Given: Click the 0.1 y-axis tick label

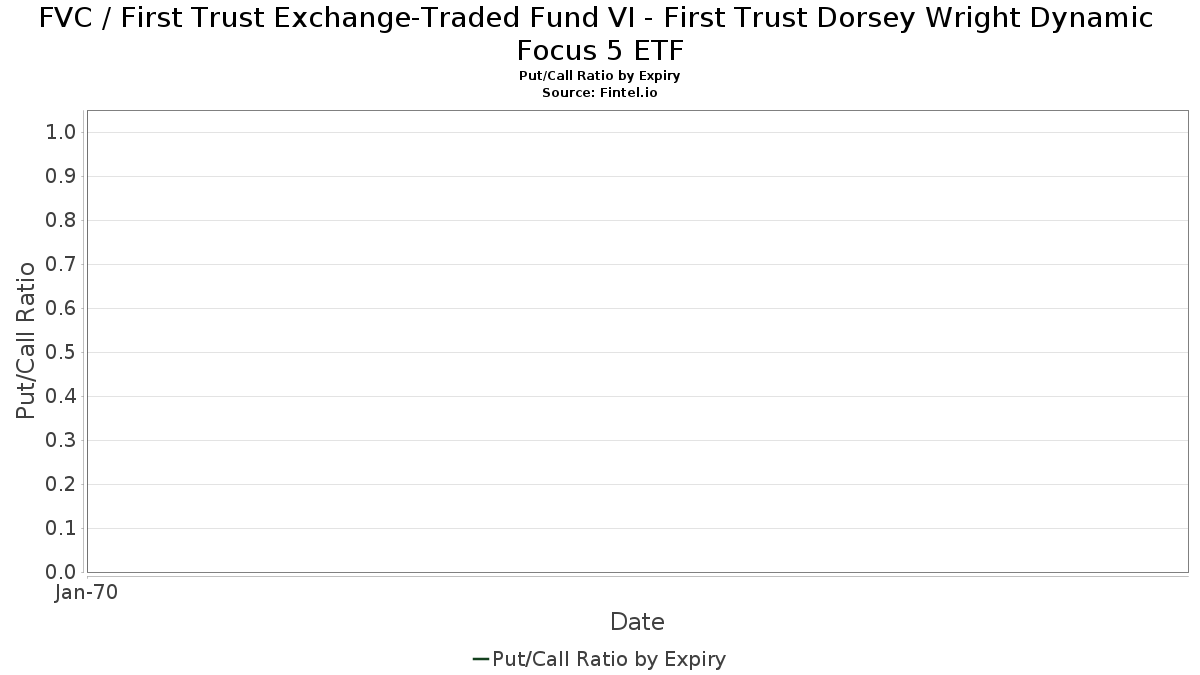Looking at the screenshot, I should pos(61,528).
